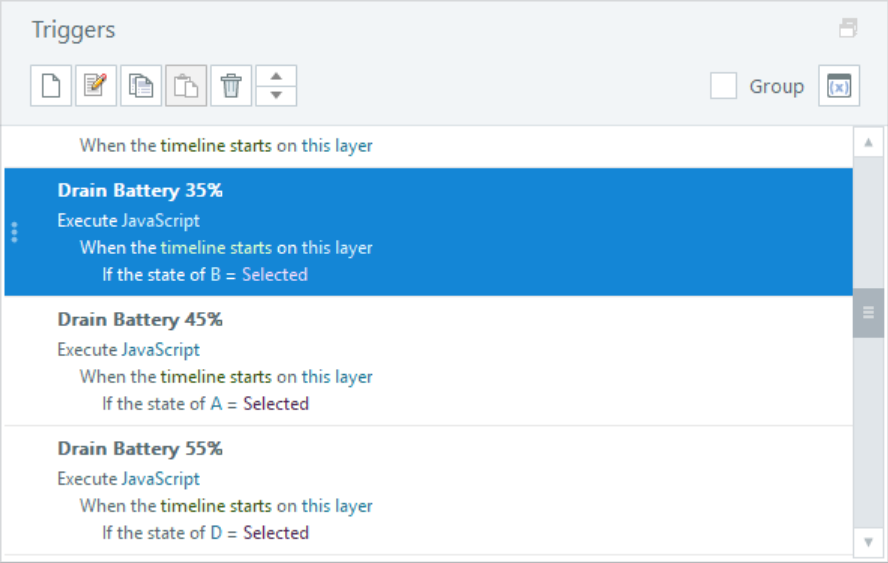Click the vertical scrollbar thumb
This screenshot has width=888, height=563.
[867, 313]
